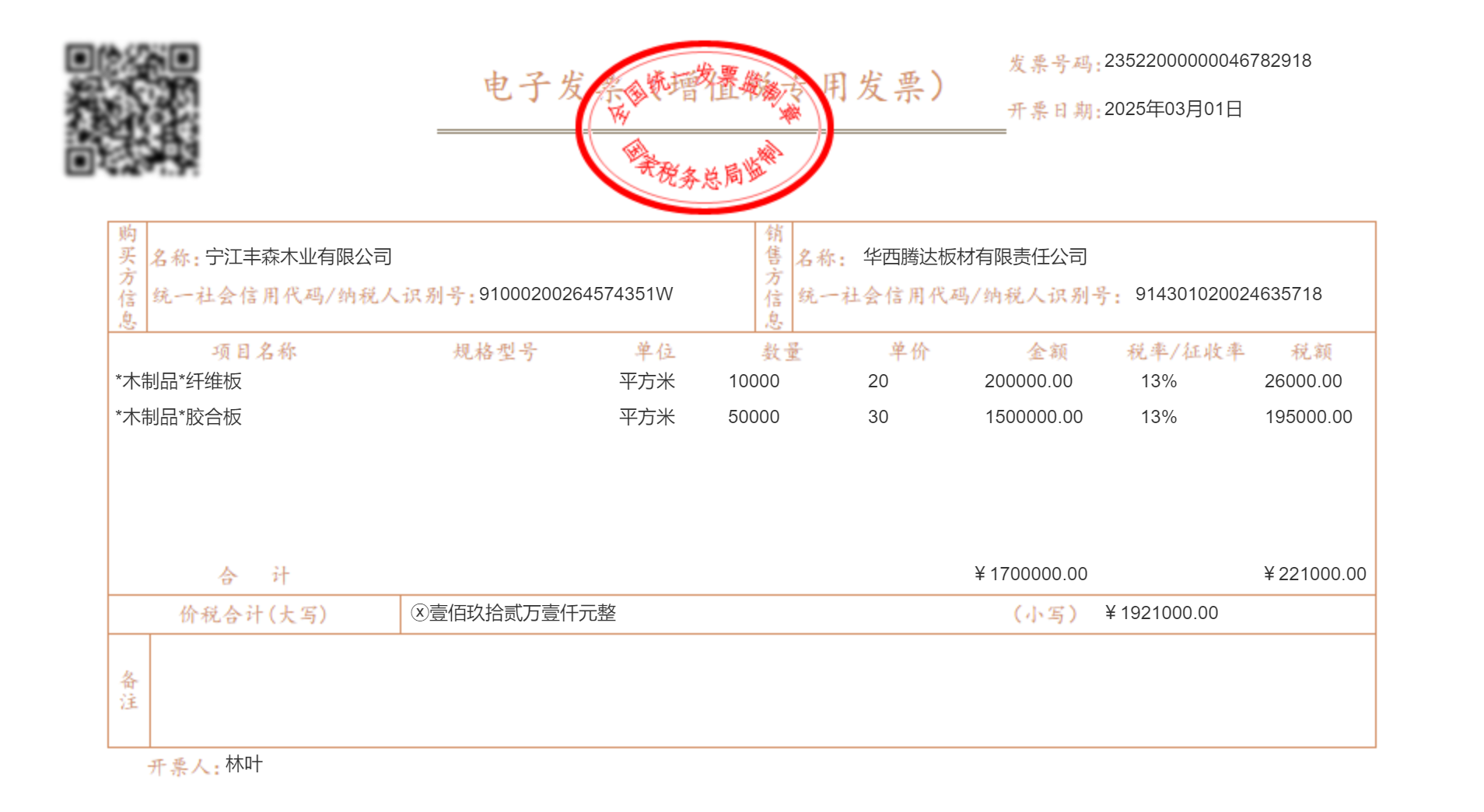This screenshot has height=812, width=1484.
Task: Click total amount ¥1700000.00
Action: click(1031, 574)
